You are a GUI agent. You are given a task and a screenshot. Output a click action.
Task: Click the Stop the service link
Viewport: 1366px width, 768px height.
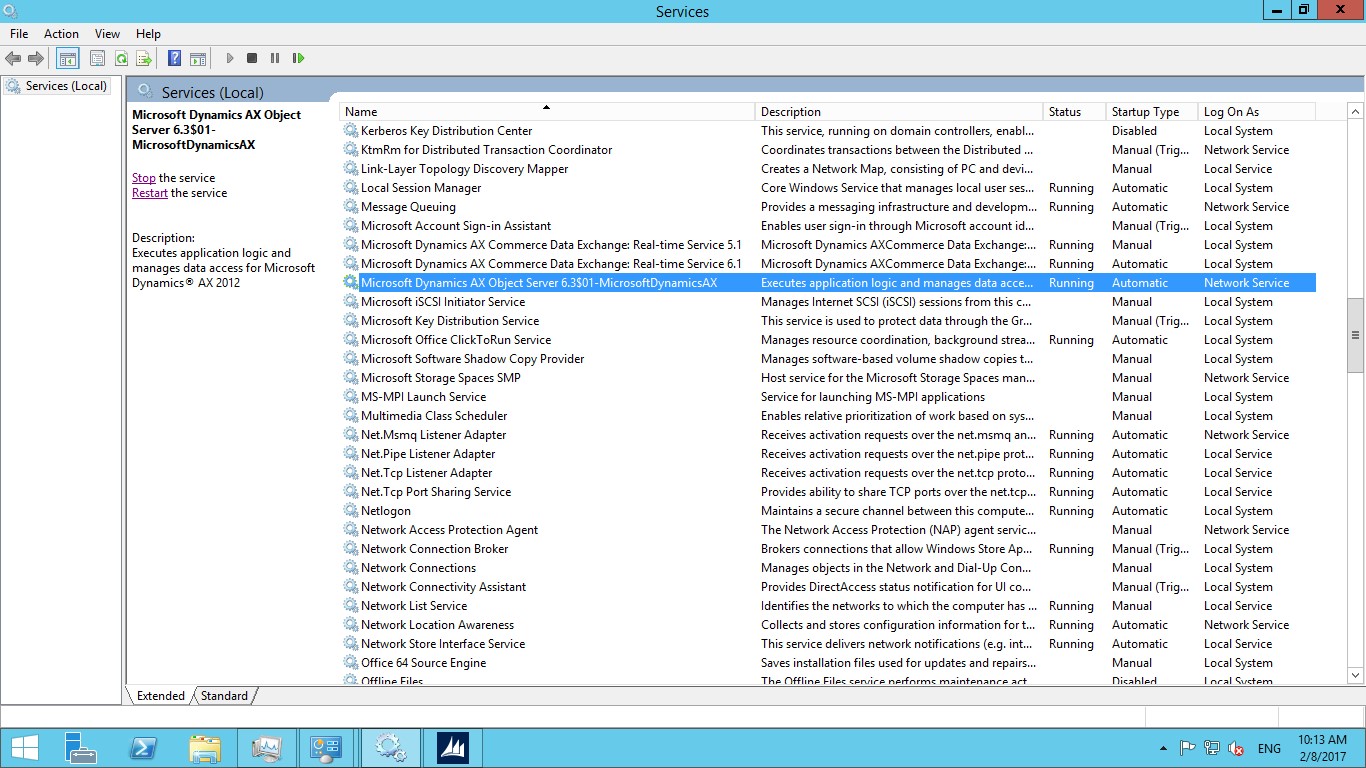coord(143,178)
